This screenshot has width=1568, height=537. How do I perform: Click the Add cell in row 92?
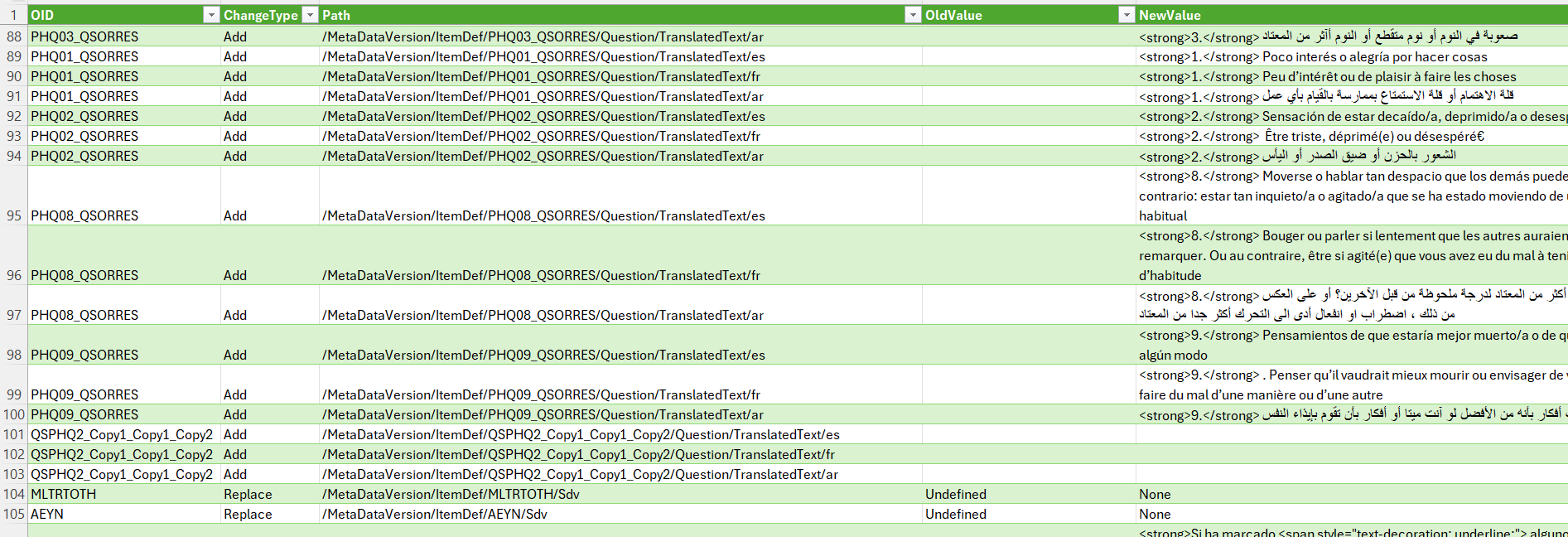(235, 116)
